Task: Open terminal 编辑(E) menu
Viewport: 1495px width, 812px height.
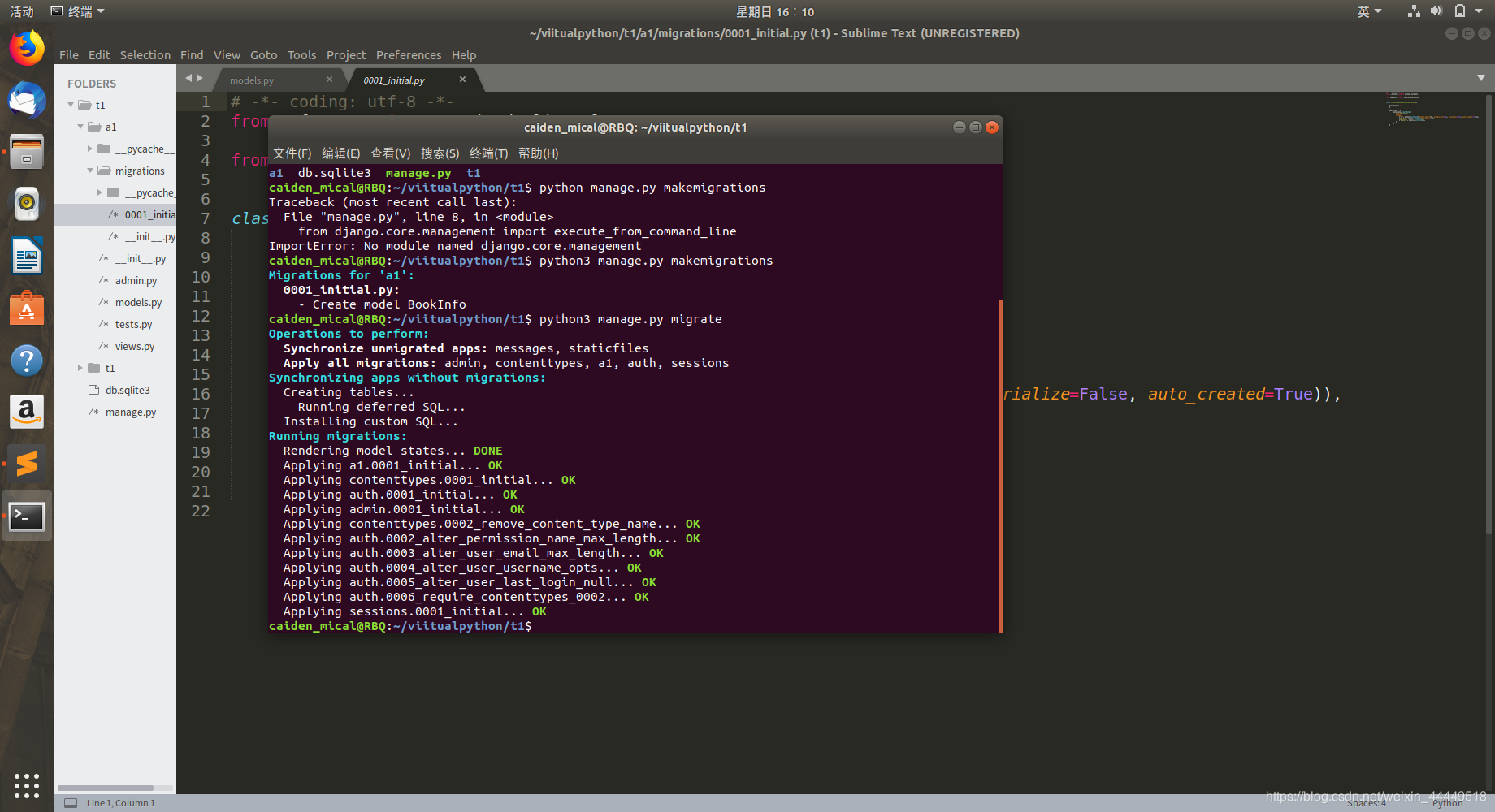Action: [x=341, y=153]
